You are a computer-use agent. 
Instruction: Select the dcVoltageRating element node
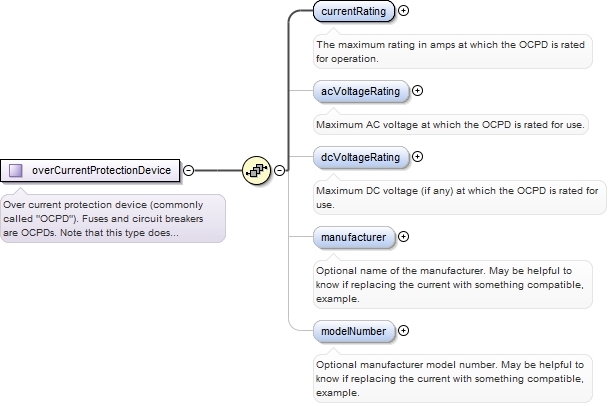coord(361,157)
